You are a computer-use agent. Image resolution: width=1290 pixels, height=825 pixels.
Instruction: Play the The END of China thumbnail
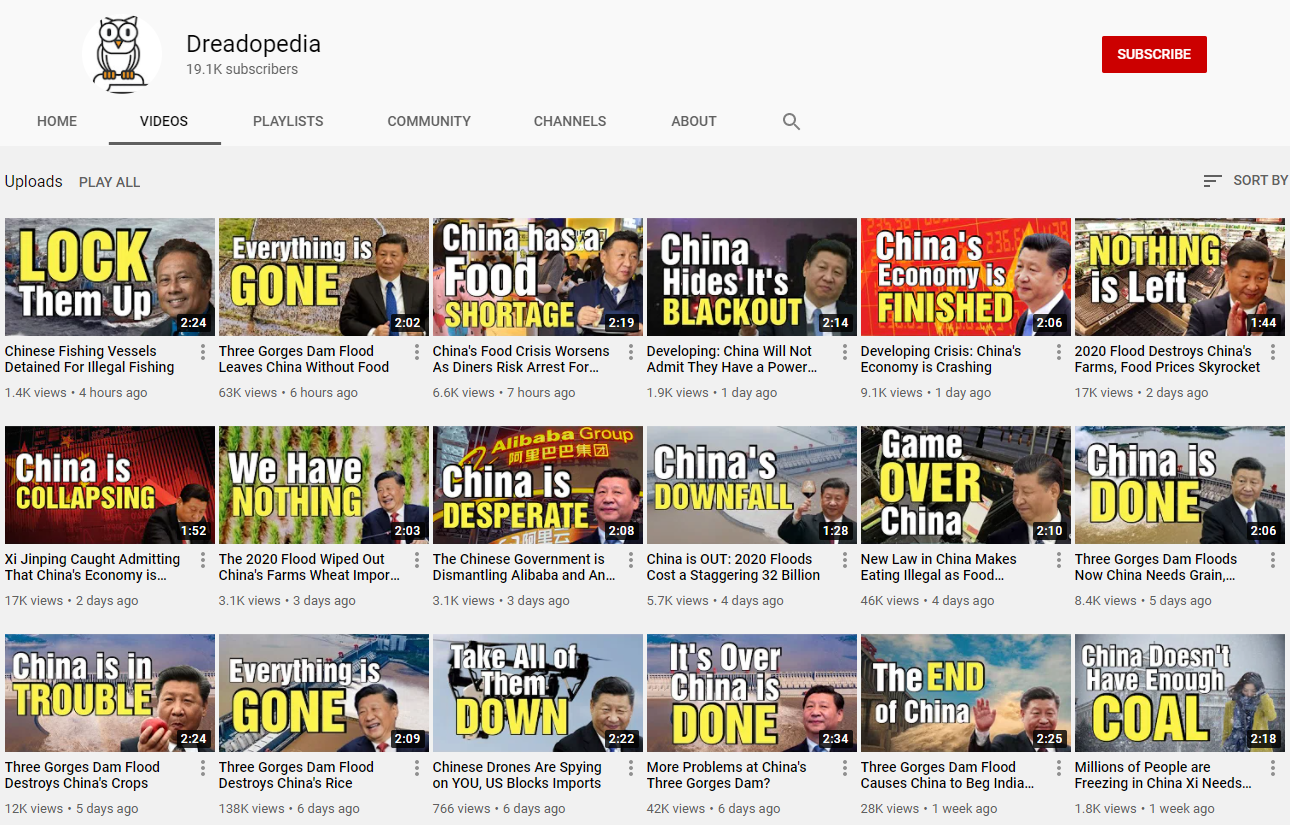point(966,693)
